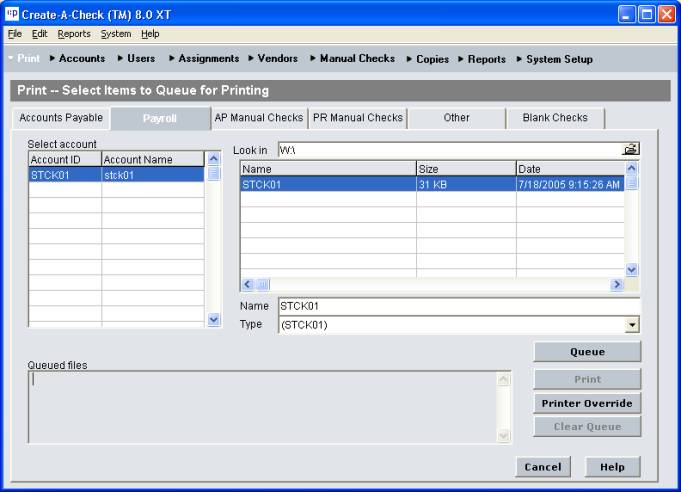The width and height of the screenshot is (681, 492).
Task: Click the Name input field containing STCK01
Action: coord(459,306)
